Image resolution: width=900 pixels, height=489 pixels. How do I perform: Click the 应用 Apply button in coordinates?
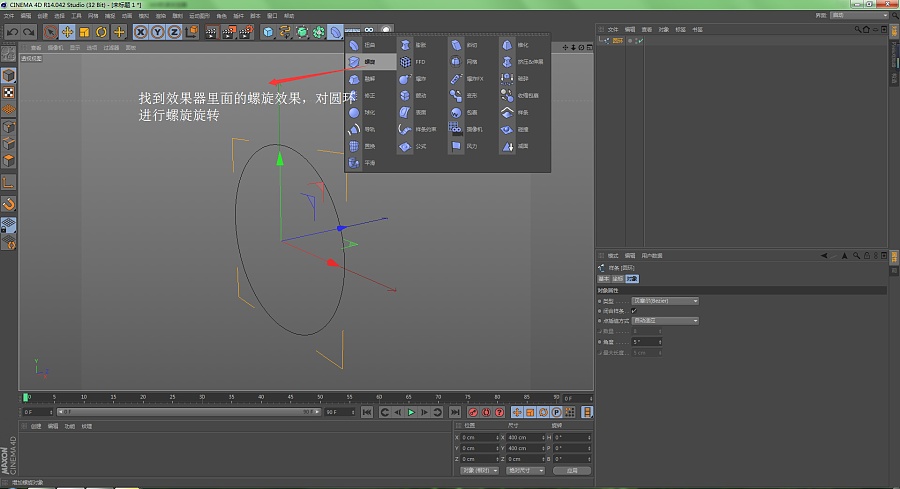click(572, 471)
